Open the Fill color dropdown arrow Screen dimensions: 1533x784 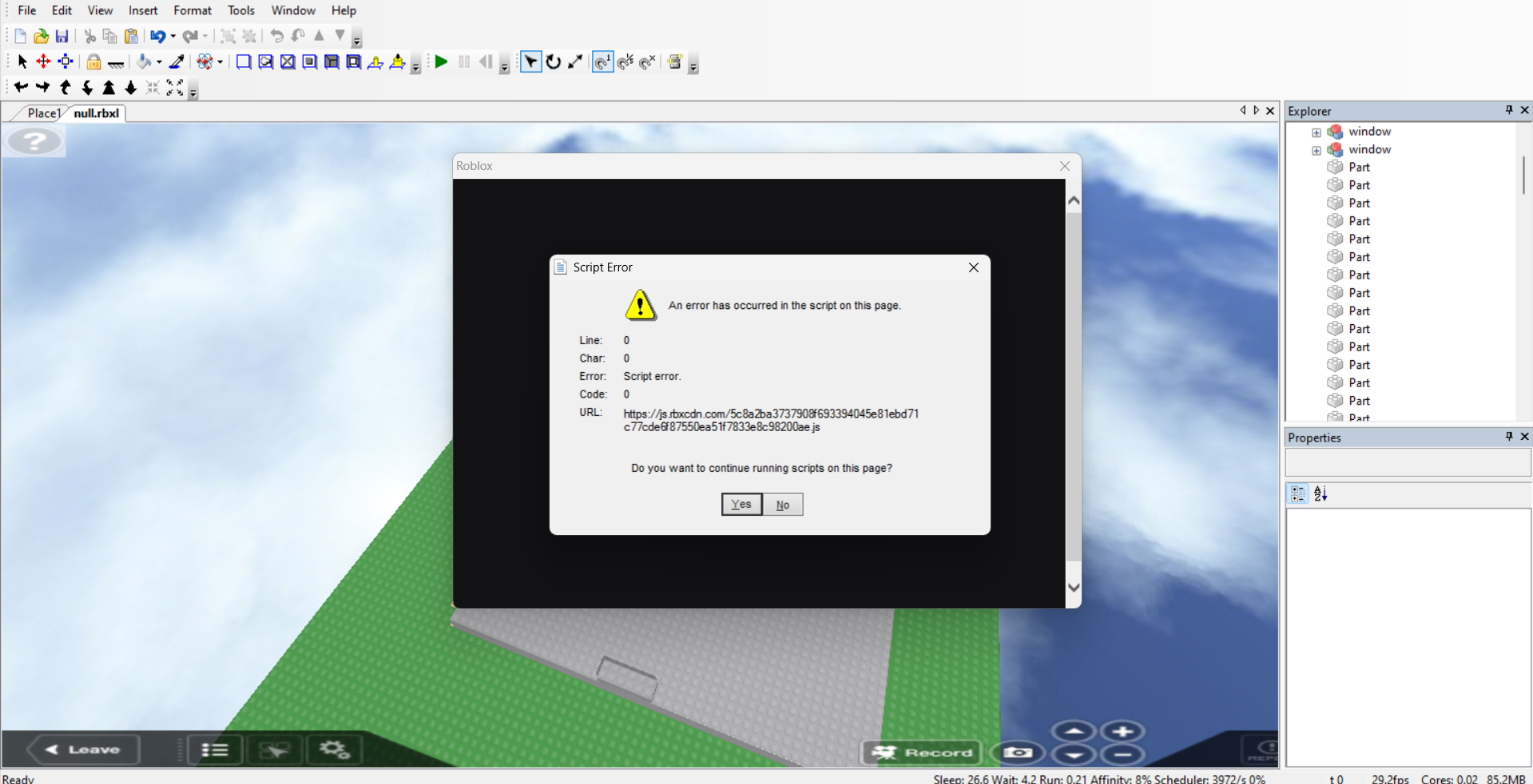[159, 62]
